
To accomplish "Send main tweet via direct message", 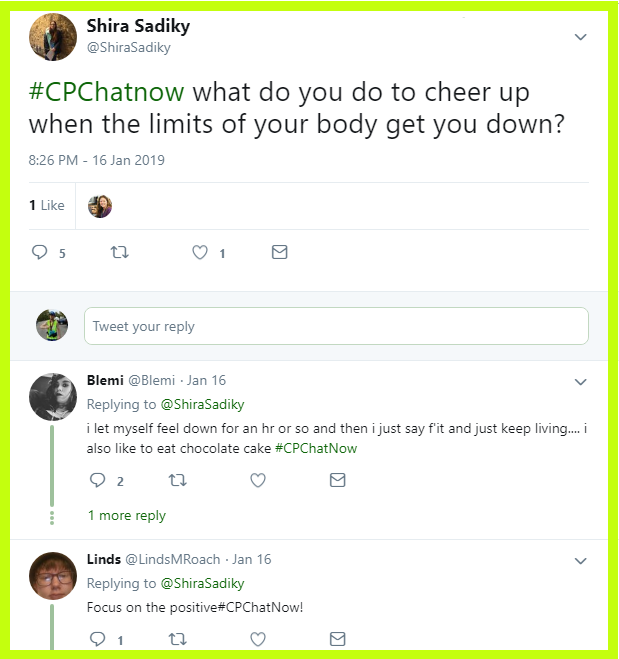I will (280, 253).
